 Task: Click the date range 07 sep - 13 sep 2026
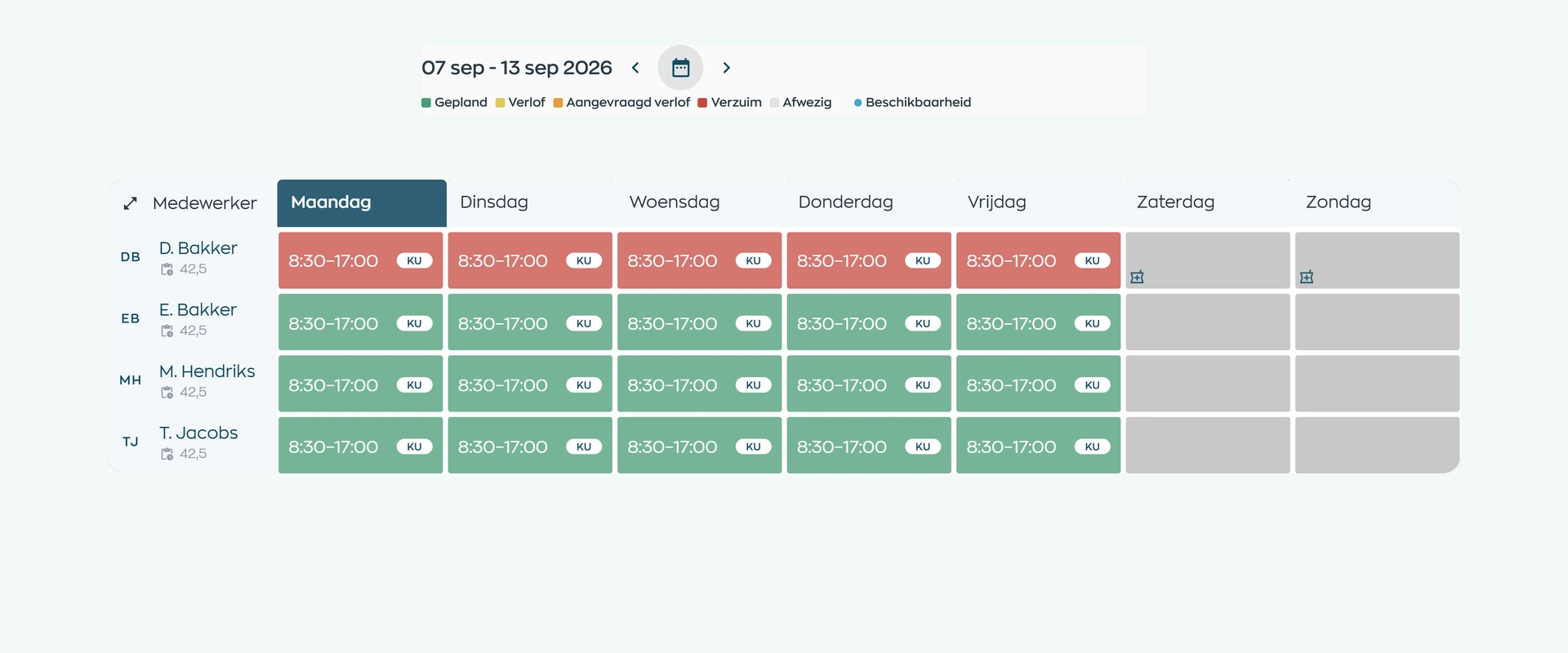(x=517, y=68)
